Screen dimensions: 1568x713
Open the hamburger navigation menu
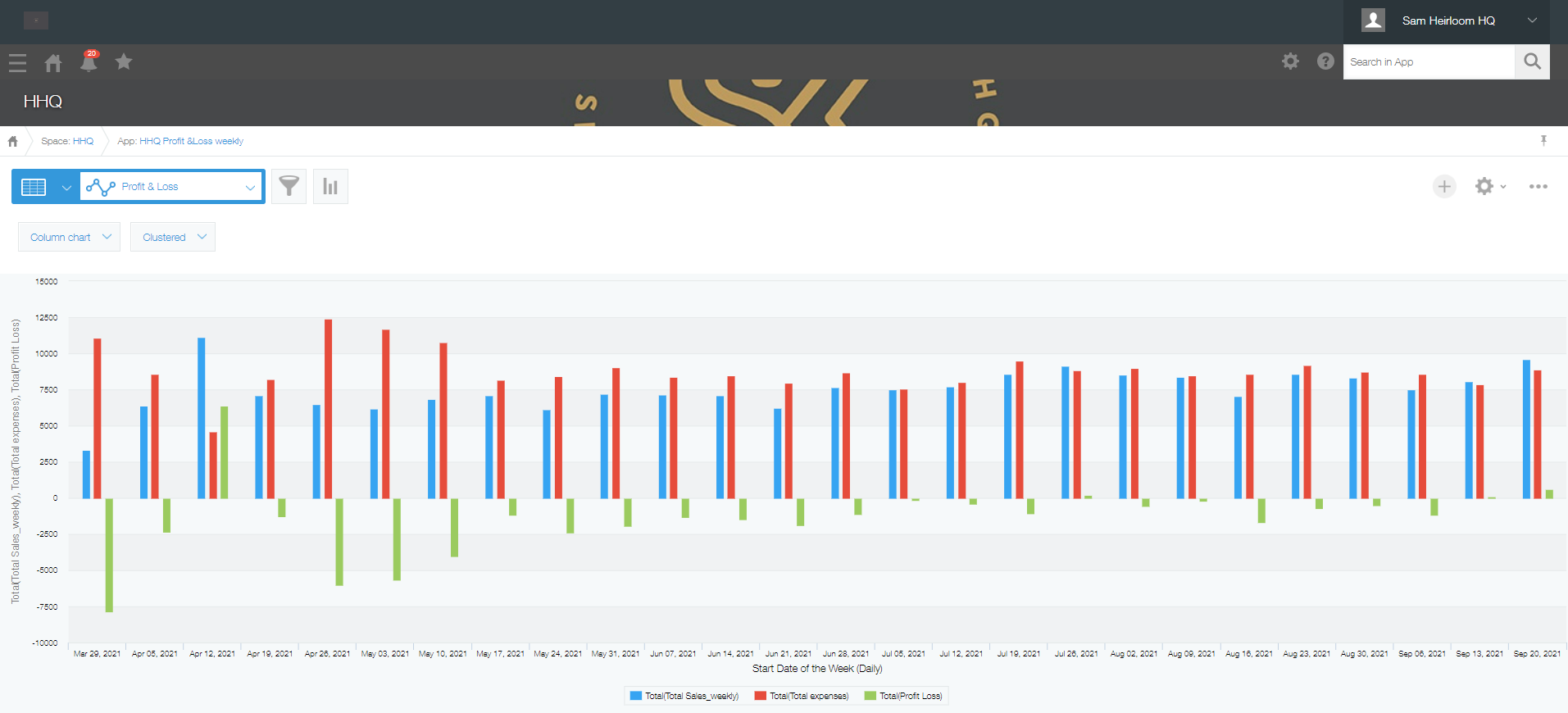pos(17,62)
